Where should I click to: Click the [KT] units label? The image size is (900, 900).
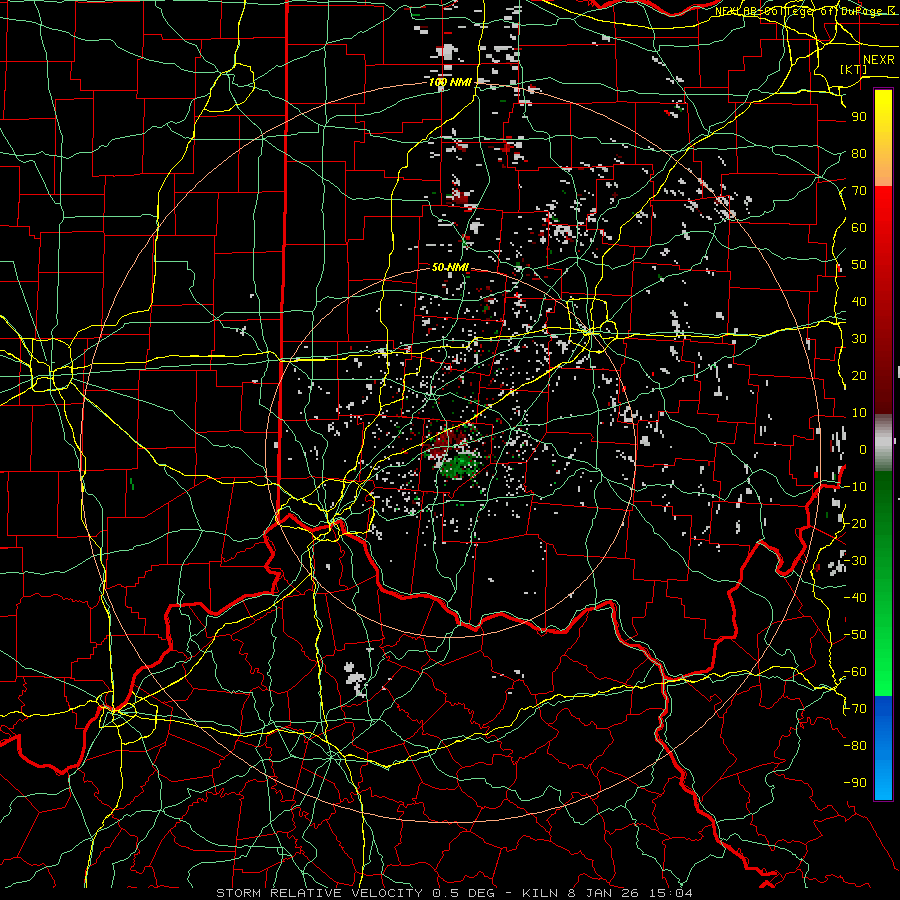click(854, 69)
